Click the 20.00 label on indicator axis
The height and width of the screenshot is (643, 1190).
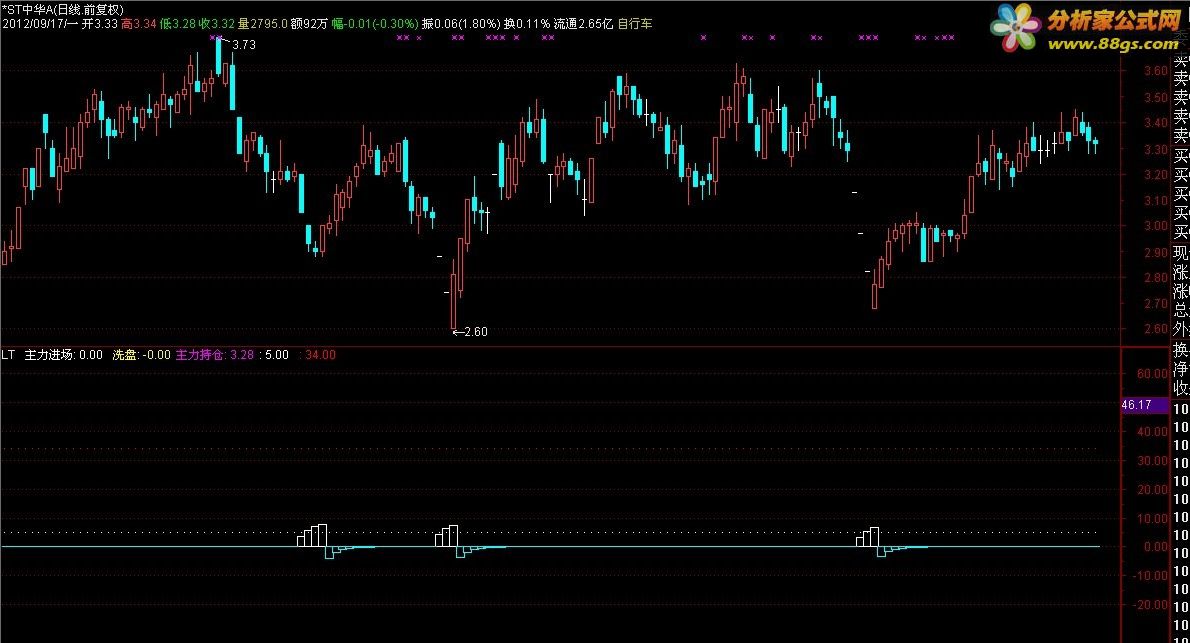pos(1153,489)
